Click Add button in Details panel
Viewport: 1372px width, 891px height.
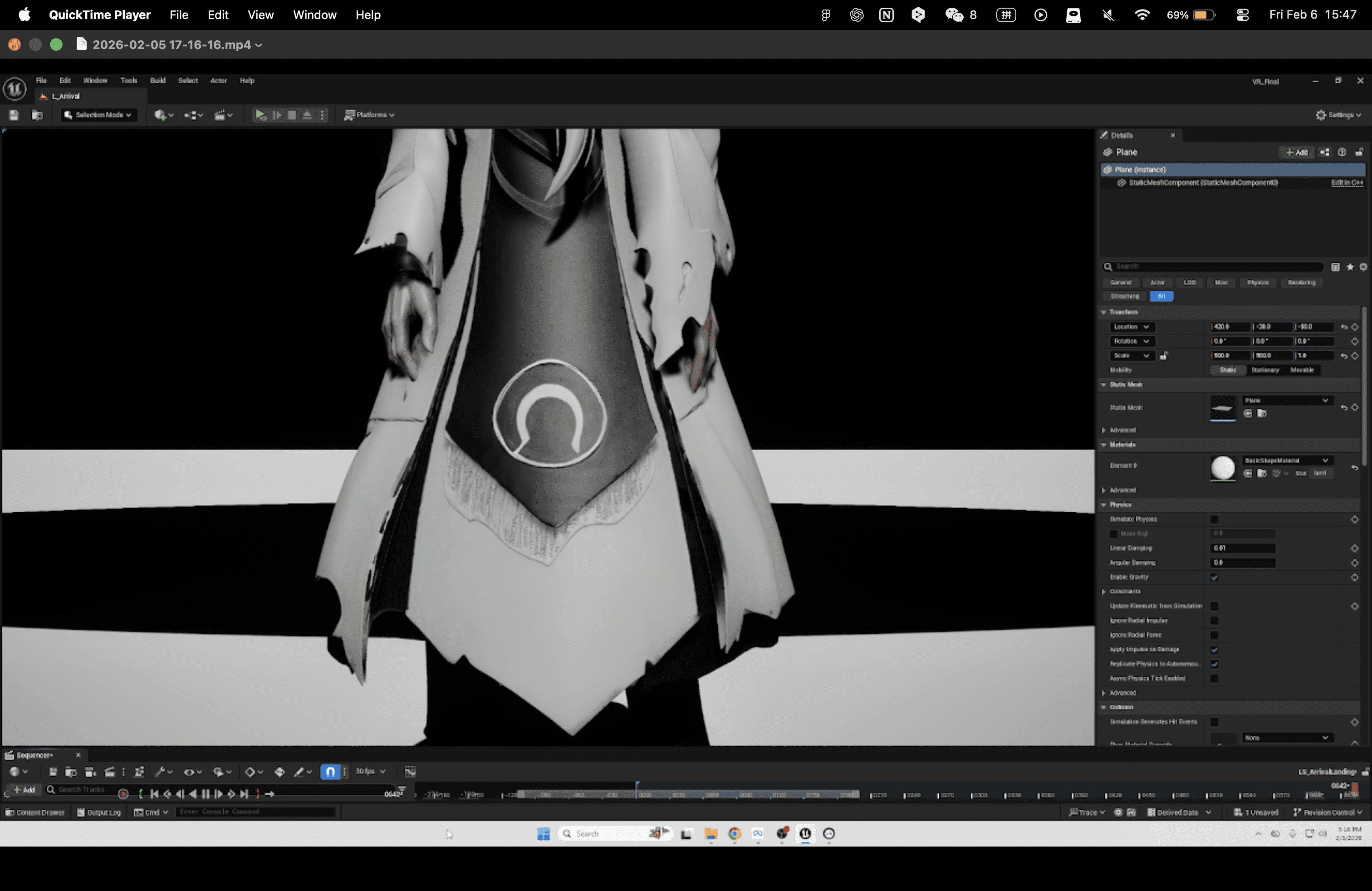coord(1297,152)
